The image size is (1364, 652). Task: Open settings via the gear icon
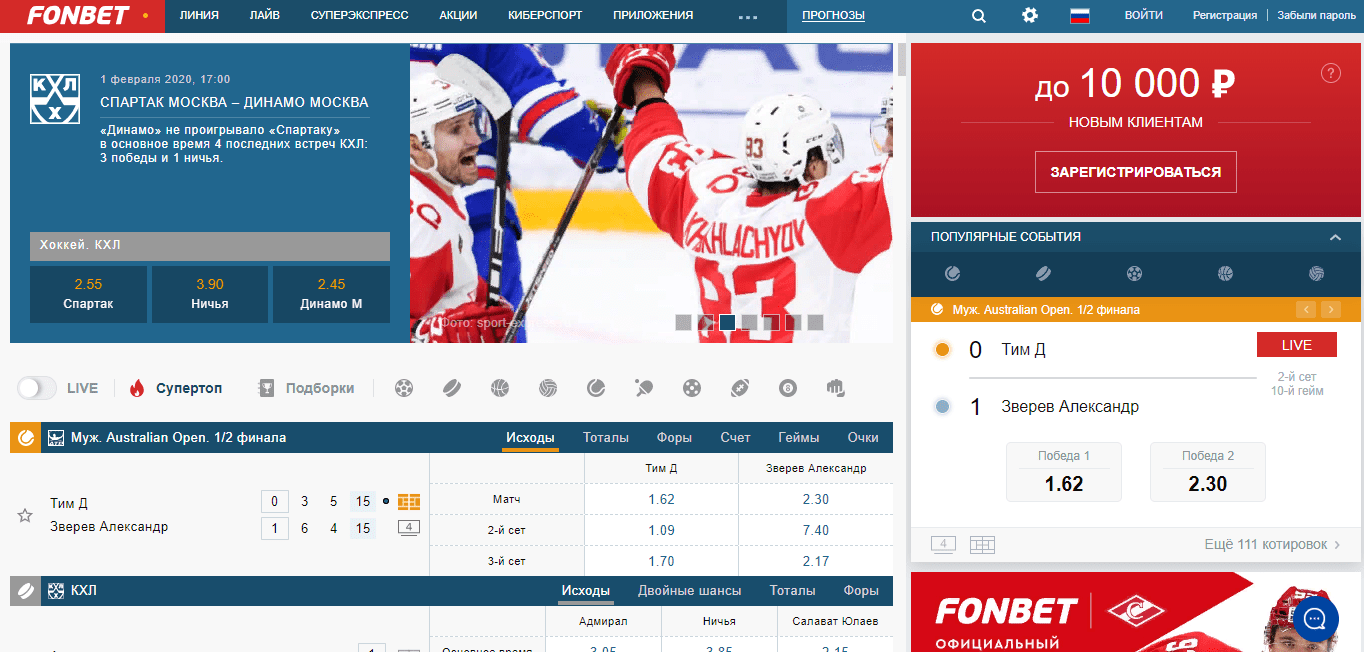pos(1030,16)
